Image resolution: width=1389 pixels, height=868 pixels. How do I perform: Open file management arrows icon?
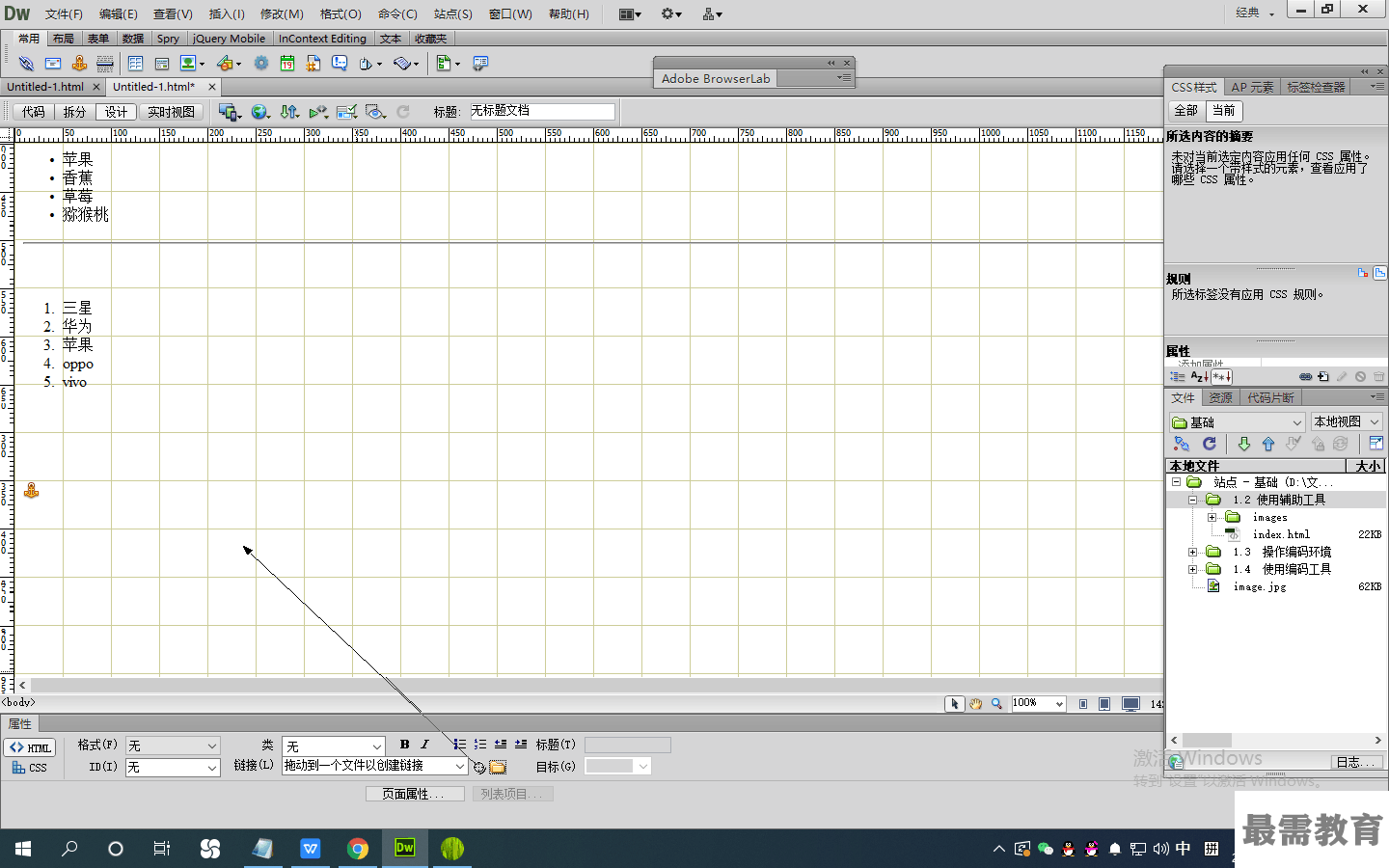click(x=289, y=112)
